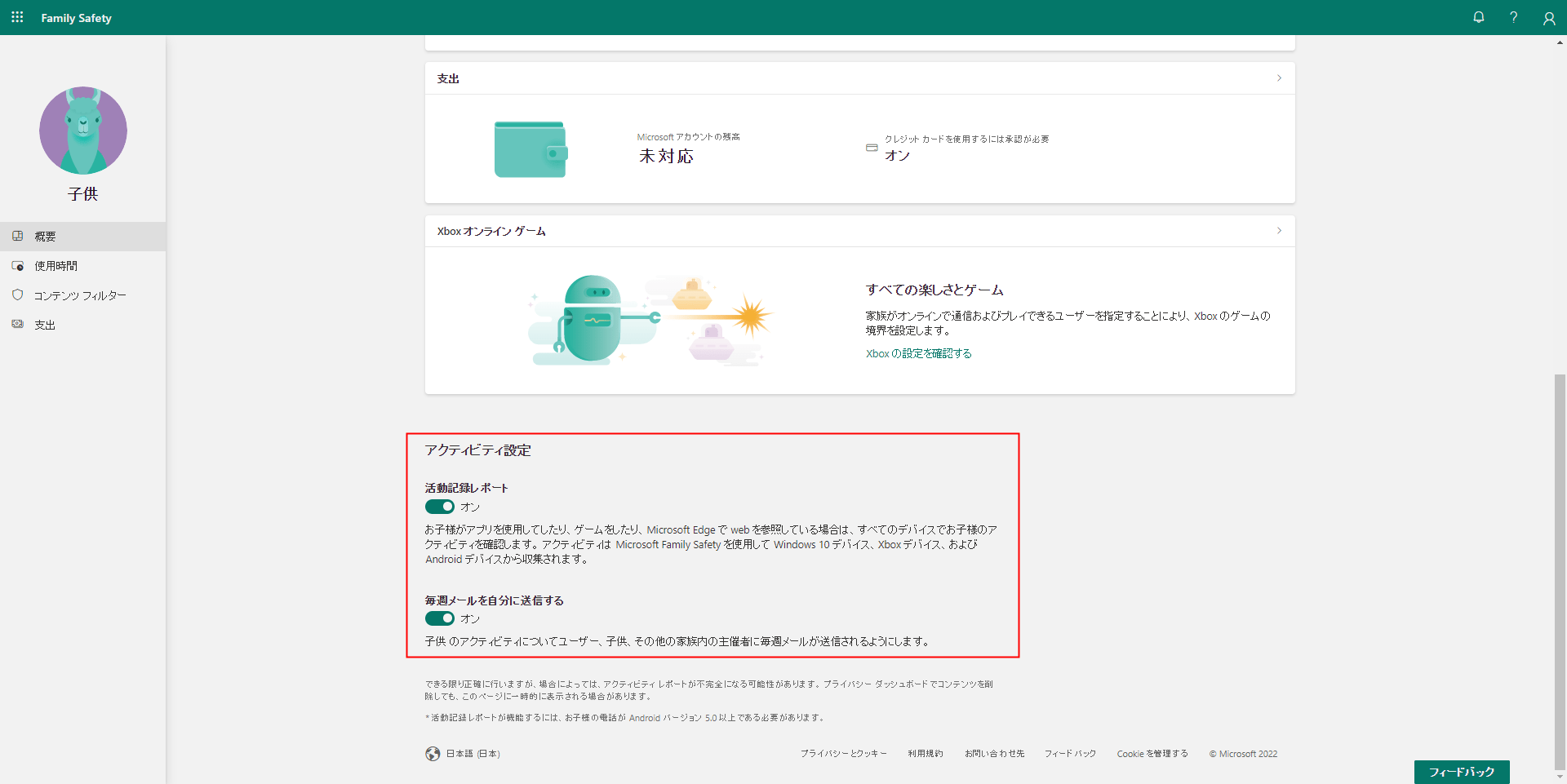Click the green wallet illustration
The width and height of the screenshot is (1567, 784).
(530, 149)
